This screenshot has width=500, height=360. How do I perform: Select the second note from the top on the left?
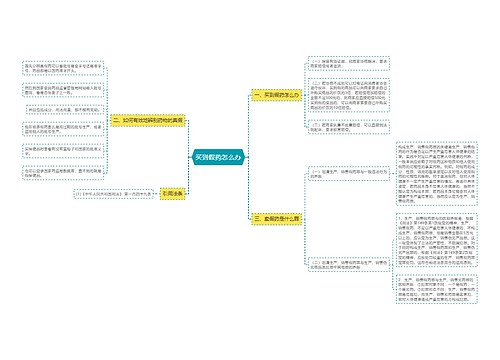(63, 90)
